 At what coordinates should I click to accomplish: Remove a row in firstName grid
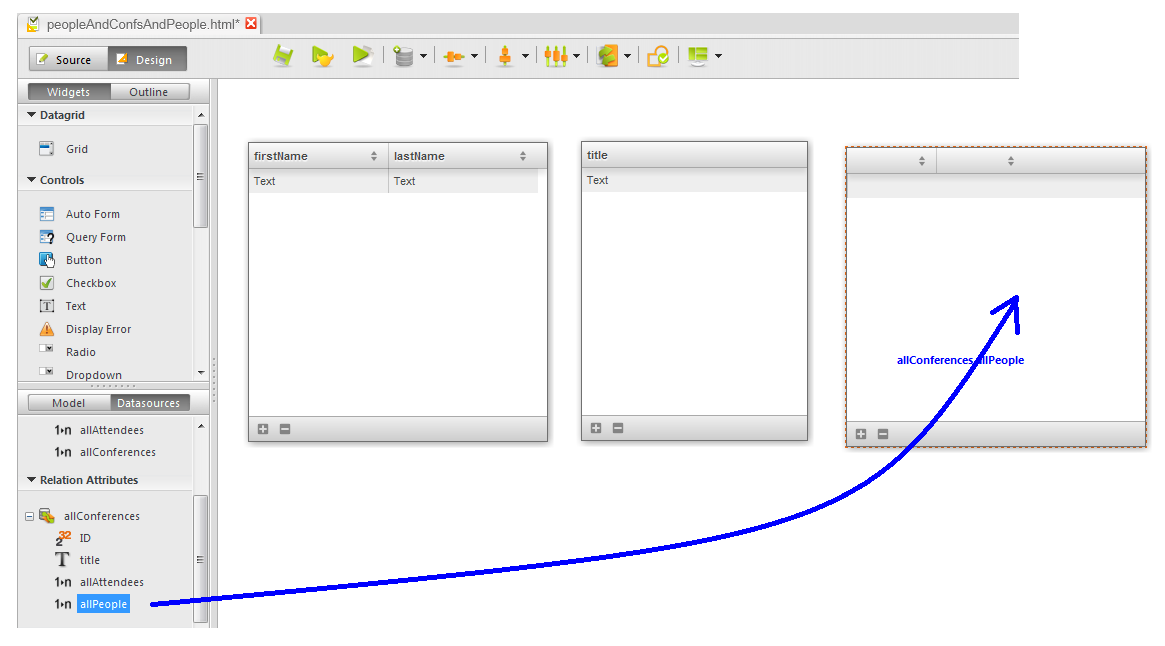(x=285, y=429)
